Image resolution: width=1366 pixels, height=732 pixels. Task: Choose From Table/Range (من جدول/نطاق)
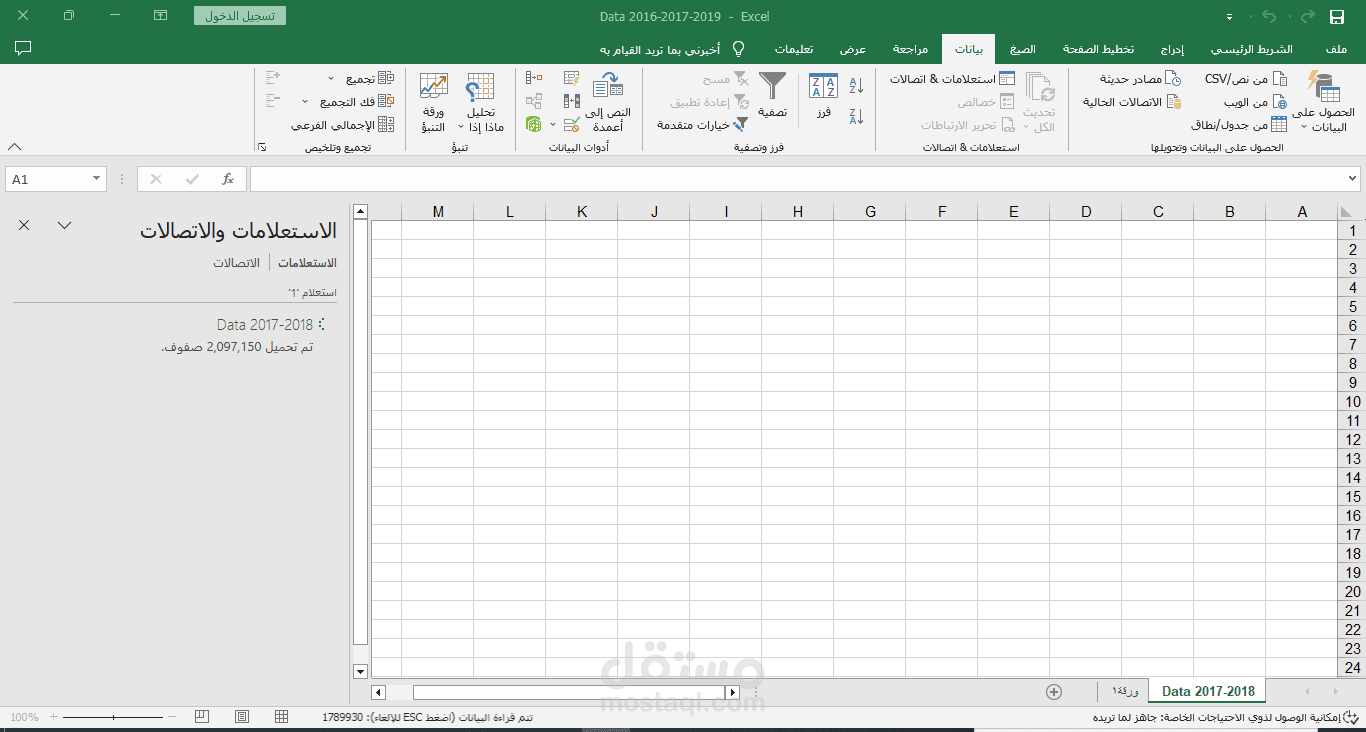(1239, 125)
